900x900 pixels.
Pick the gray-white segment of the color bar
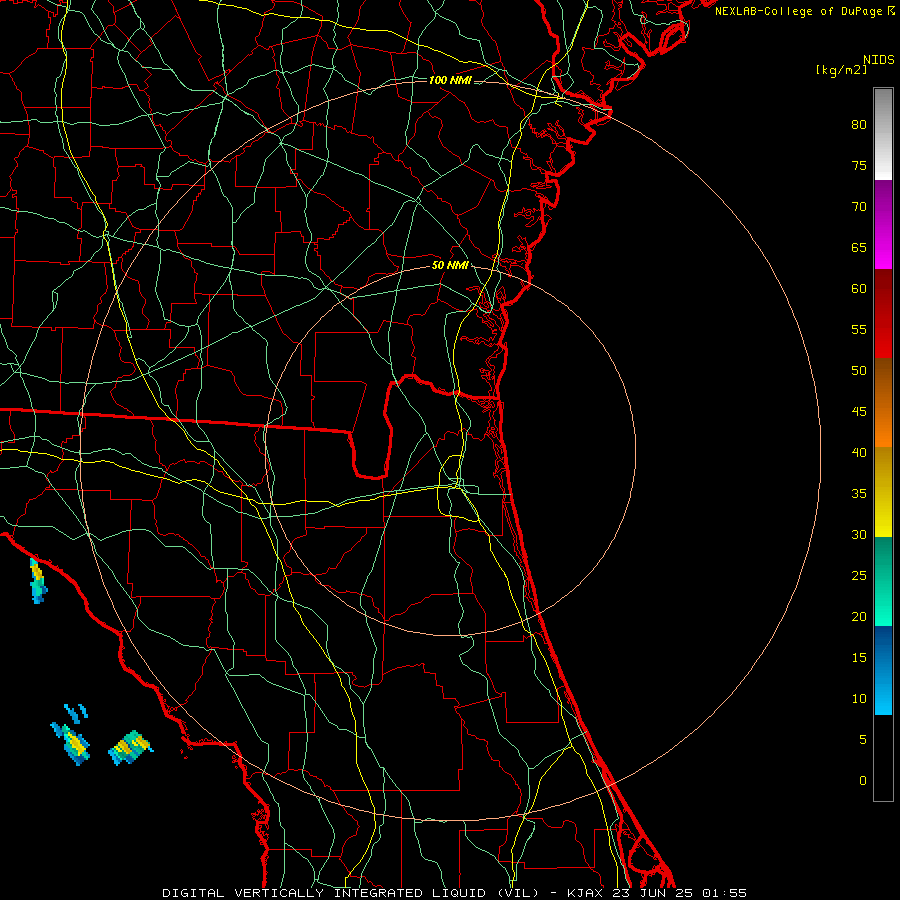[x=883, y=134]
